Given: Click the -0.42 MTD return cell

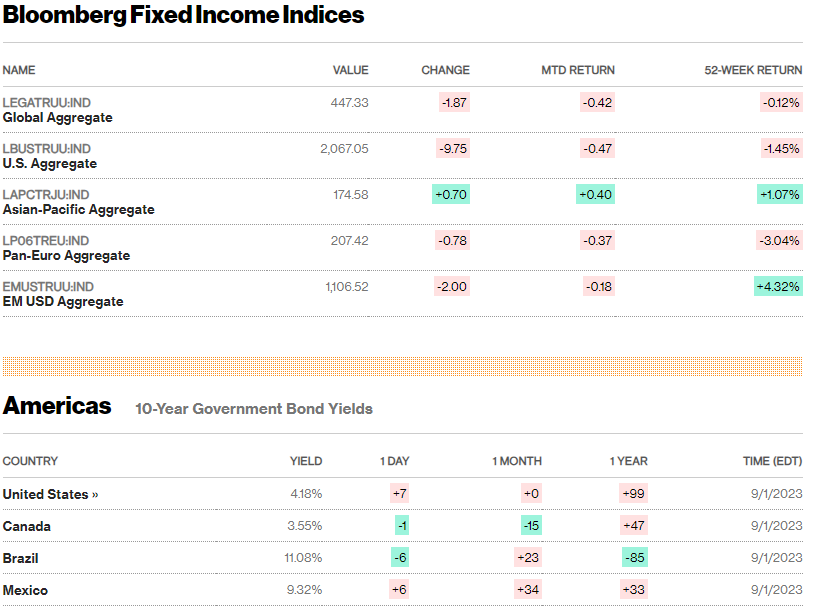Looking at the screenshot, I should (597, 103).
